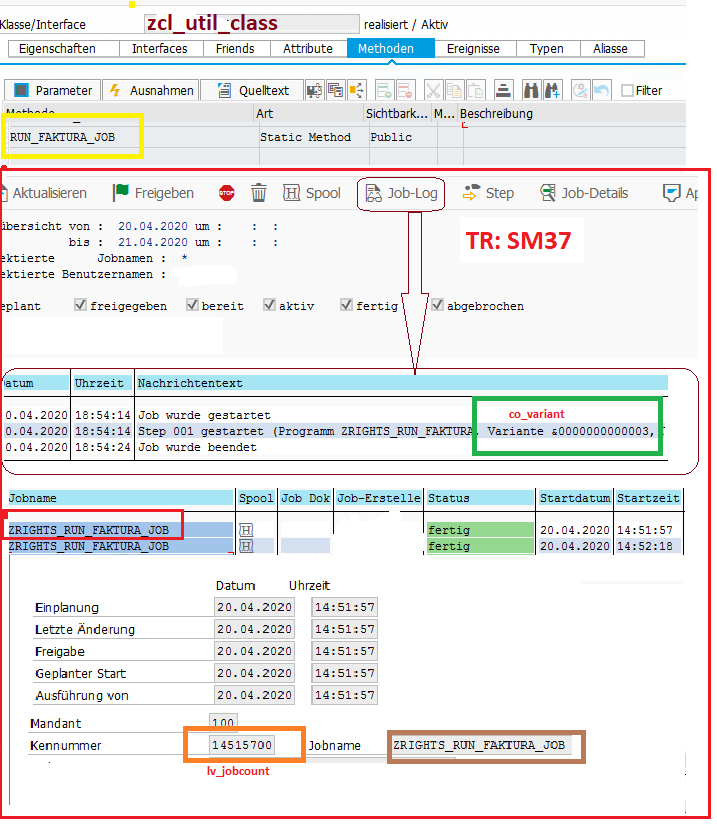
Task: Select the RUN_FAKTURA_JOB method row
Action: [75, 137]
